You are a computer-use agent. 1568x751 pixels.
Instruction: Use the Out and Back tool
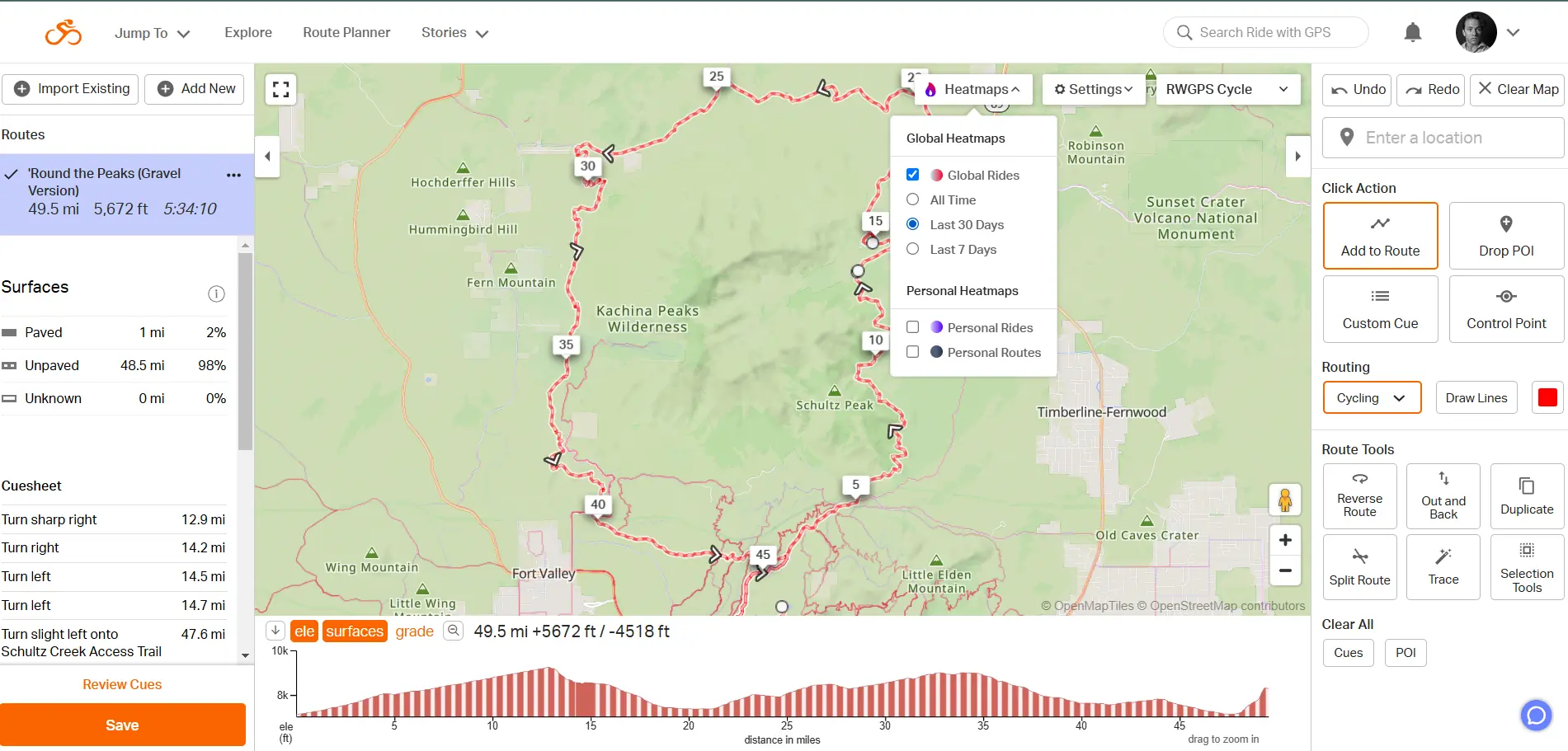point(1443,496)
